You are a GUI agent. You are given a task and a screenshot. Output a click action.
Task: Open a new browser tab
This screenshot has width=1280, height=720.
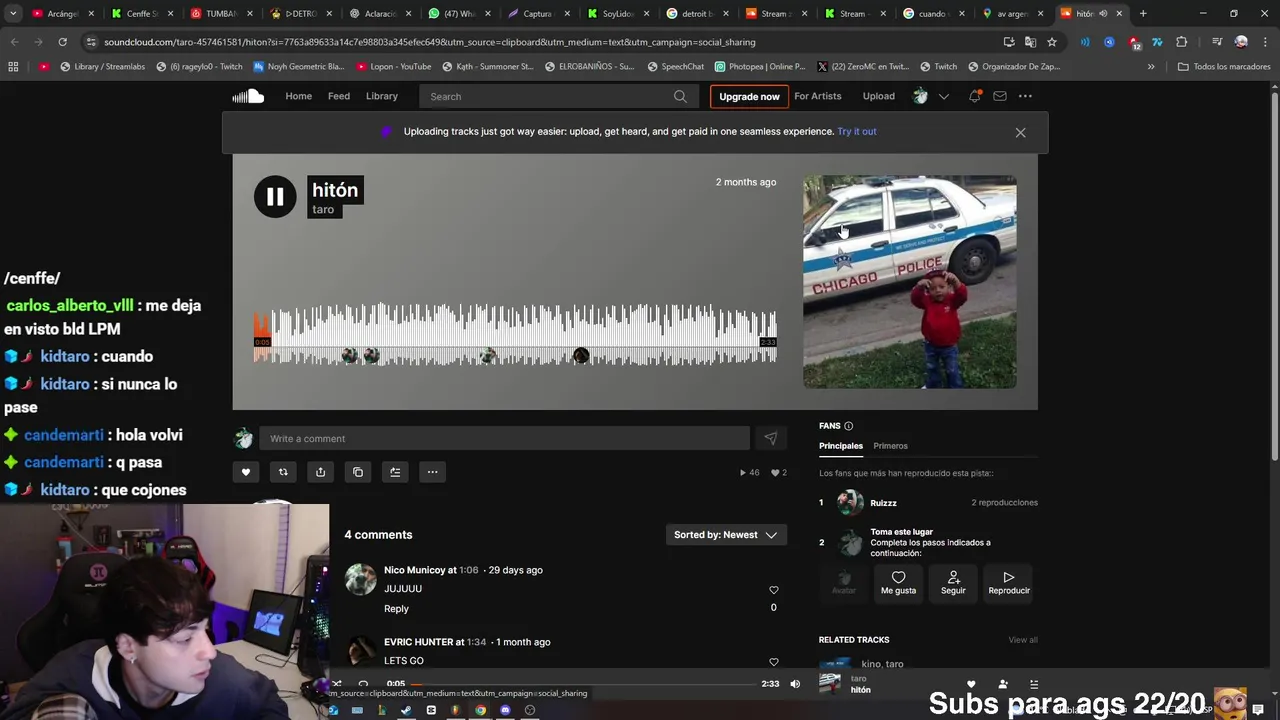point(1143,14)
